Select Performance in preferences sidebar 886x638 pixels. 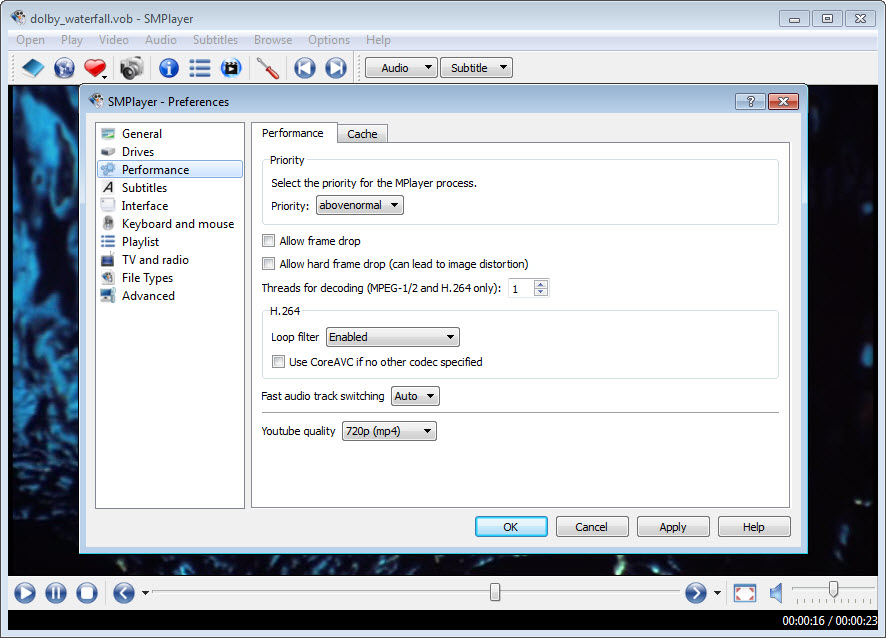click(170, 170)
